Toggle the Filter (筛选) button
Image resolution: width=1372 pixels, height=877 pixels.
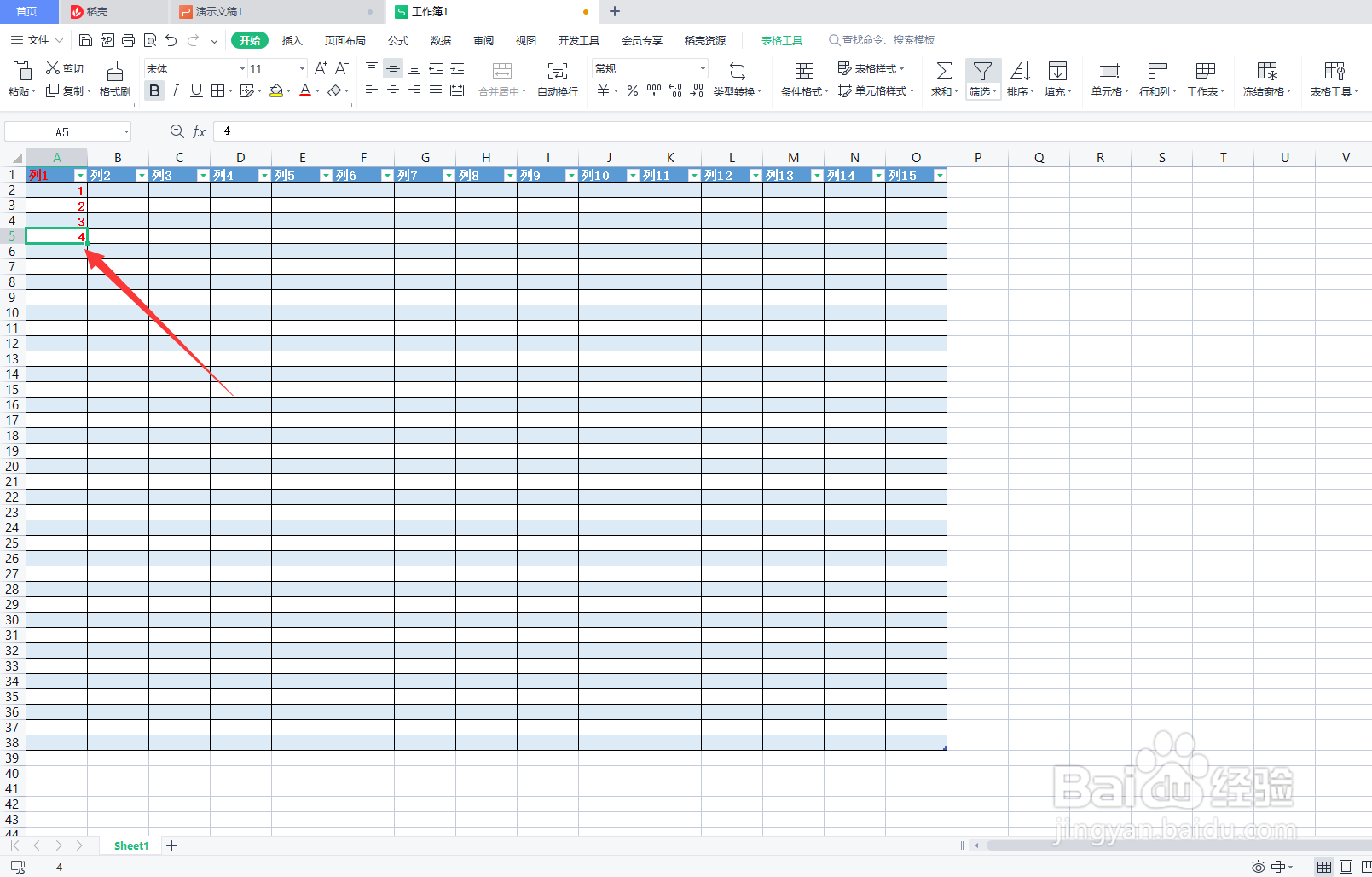tap(983, 78)
